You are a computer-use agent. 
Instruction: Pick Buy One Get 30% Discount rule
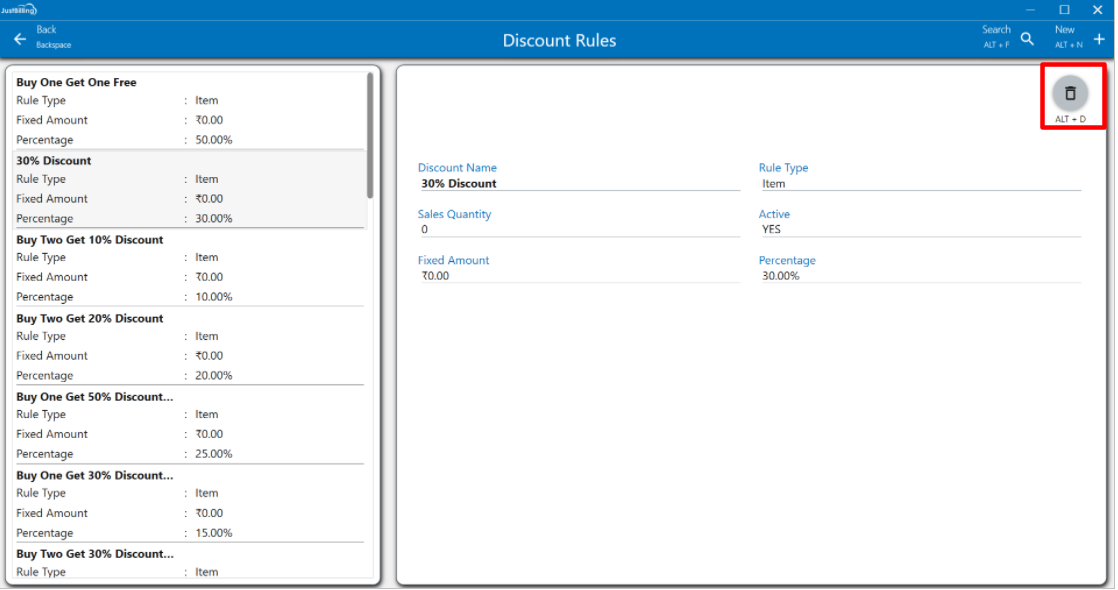click(94, 475)
